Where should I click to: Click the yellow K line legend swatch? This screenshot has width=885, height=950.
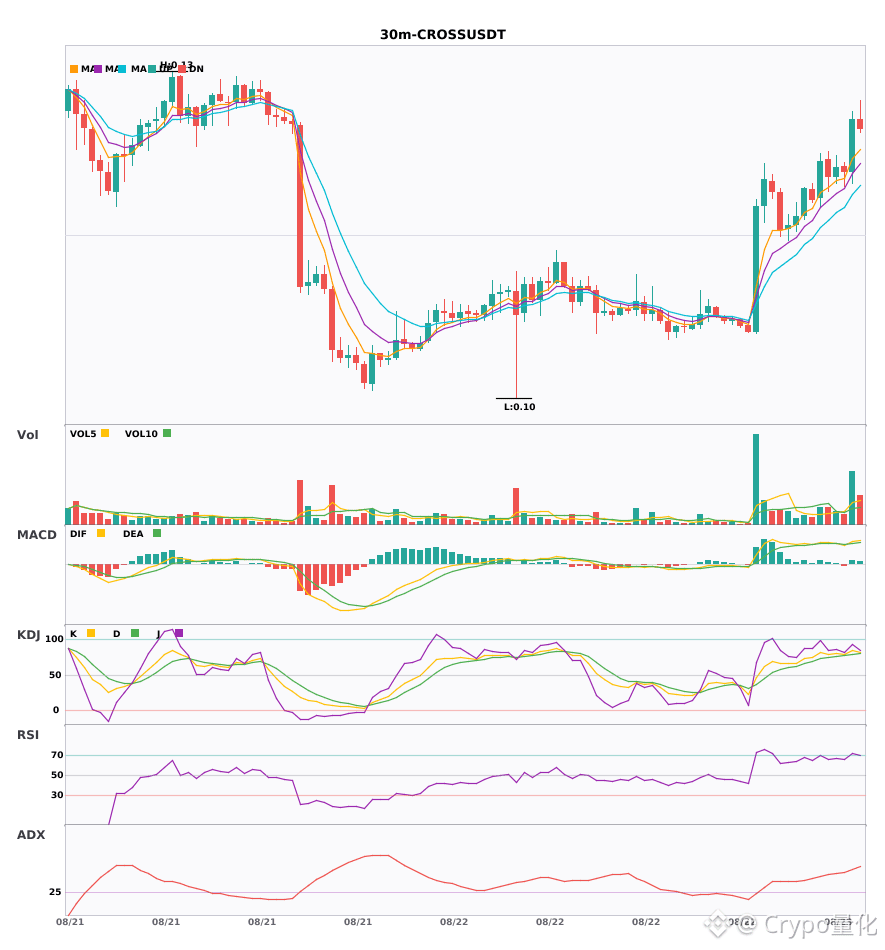pyautogui.click(x=91, y=633)
